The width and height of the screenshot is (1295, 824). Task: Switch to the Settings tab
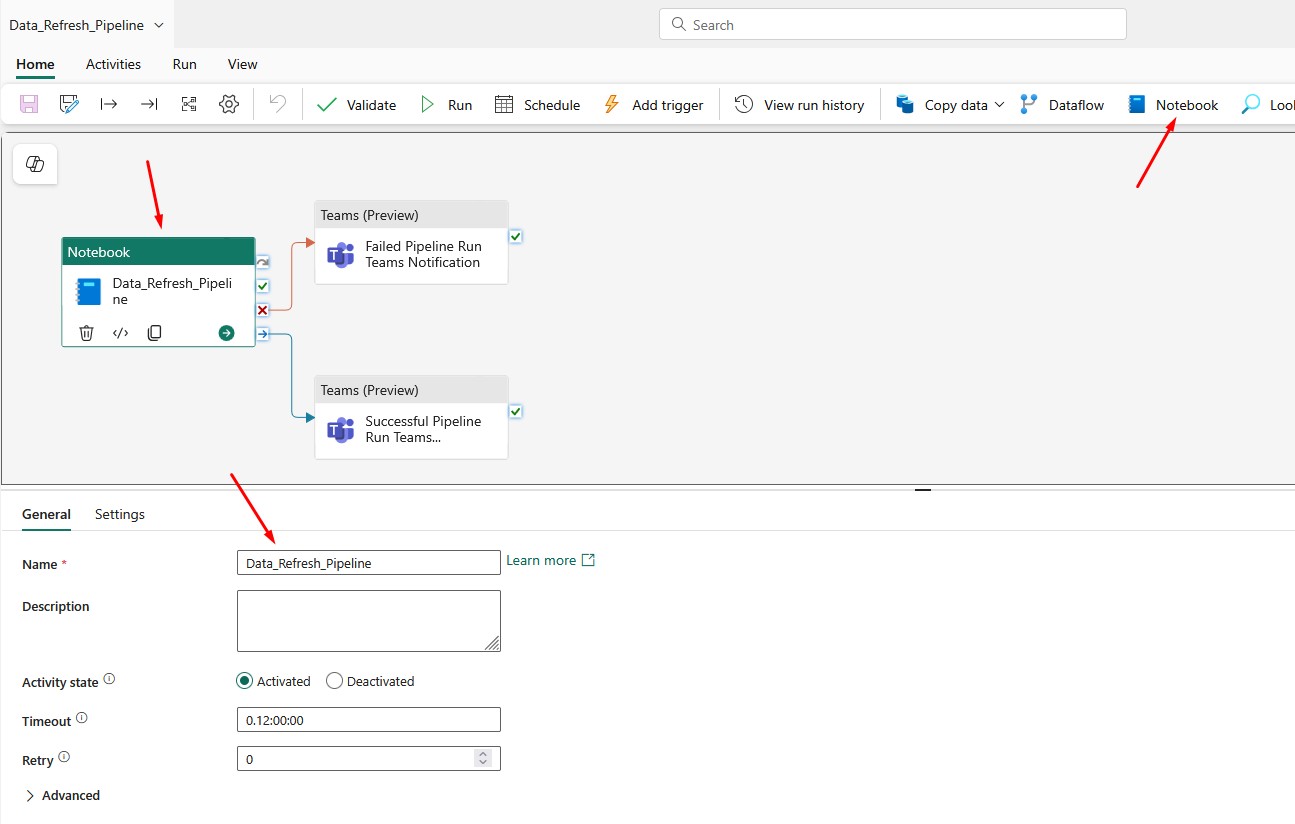click(x=120, y=514)
